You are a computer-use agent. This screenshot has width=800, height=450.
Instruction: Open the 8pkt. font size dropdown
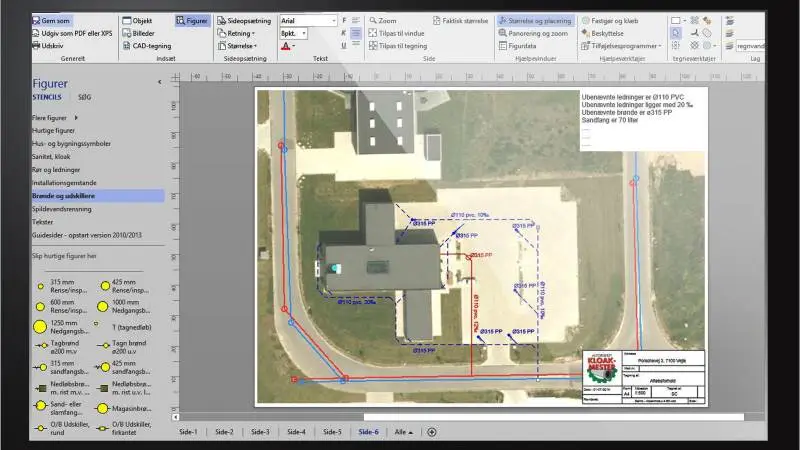click(304, 33)
